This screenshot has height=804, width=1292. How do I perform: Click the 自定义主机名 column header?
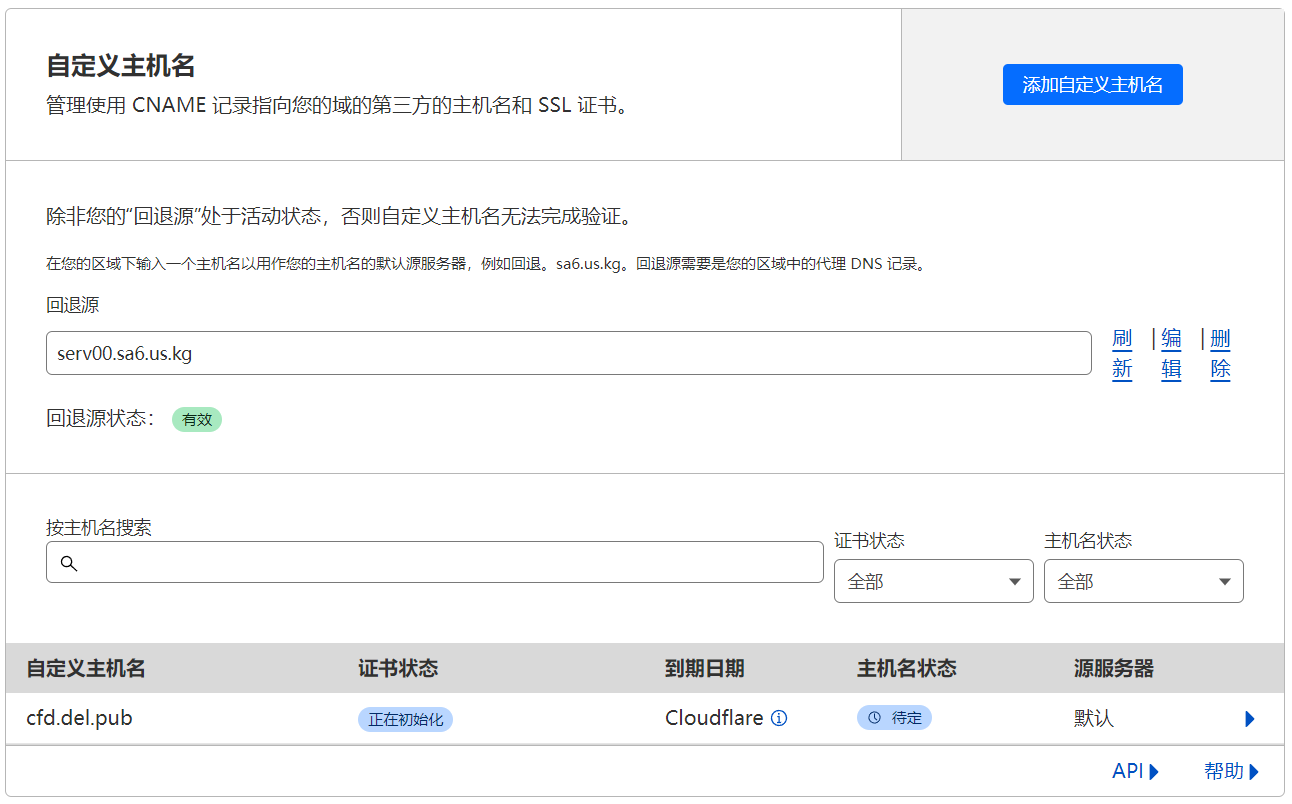coord(86,668)
